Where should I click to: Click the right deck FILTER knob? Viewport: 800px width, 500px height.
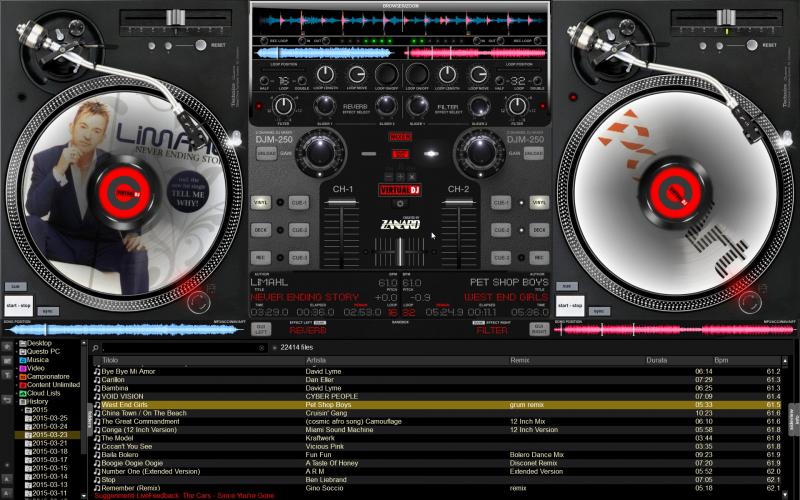click(517, 106)
